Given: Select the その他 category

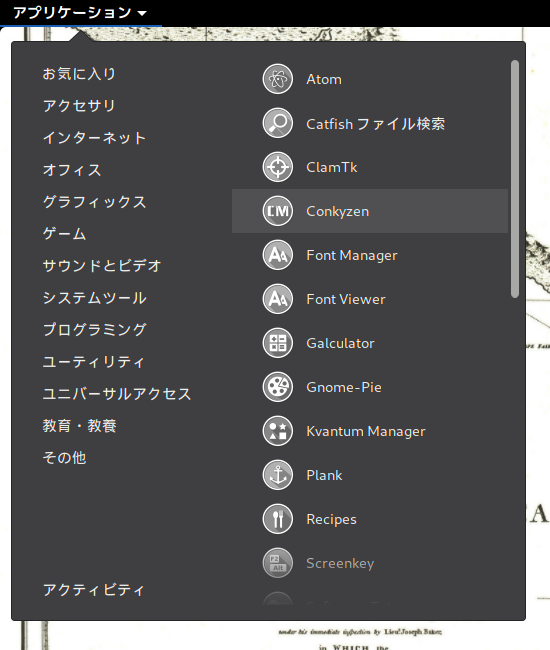Looking at the screenshot, I should (x=64, y=458).
